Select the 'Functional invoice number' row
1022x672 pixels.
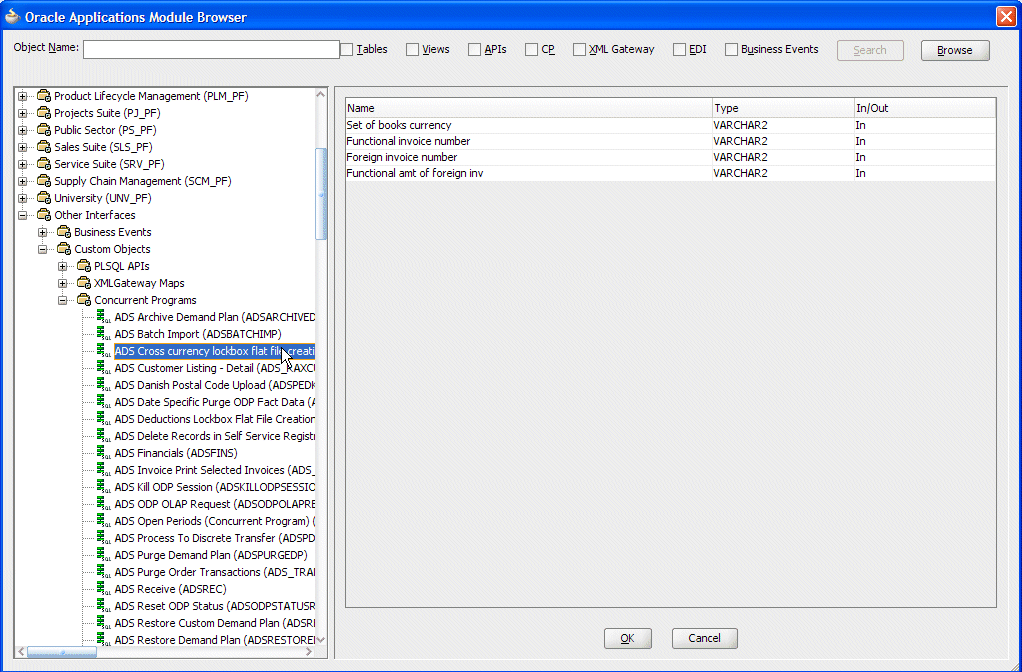click(671, 141)
